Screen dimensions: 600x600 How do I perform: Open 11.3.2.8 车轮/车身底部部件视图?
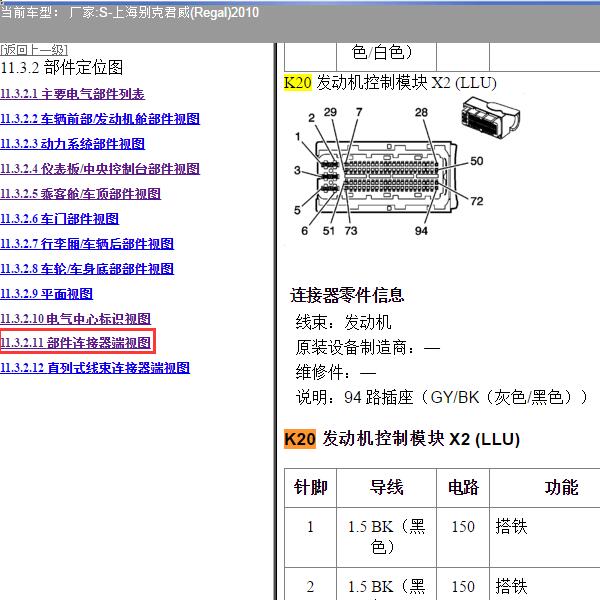[x=87, y=269]
